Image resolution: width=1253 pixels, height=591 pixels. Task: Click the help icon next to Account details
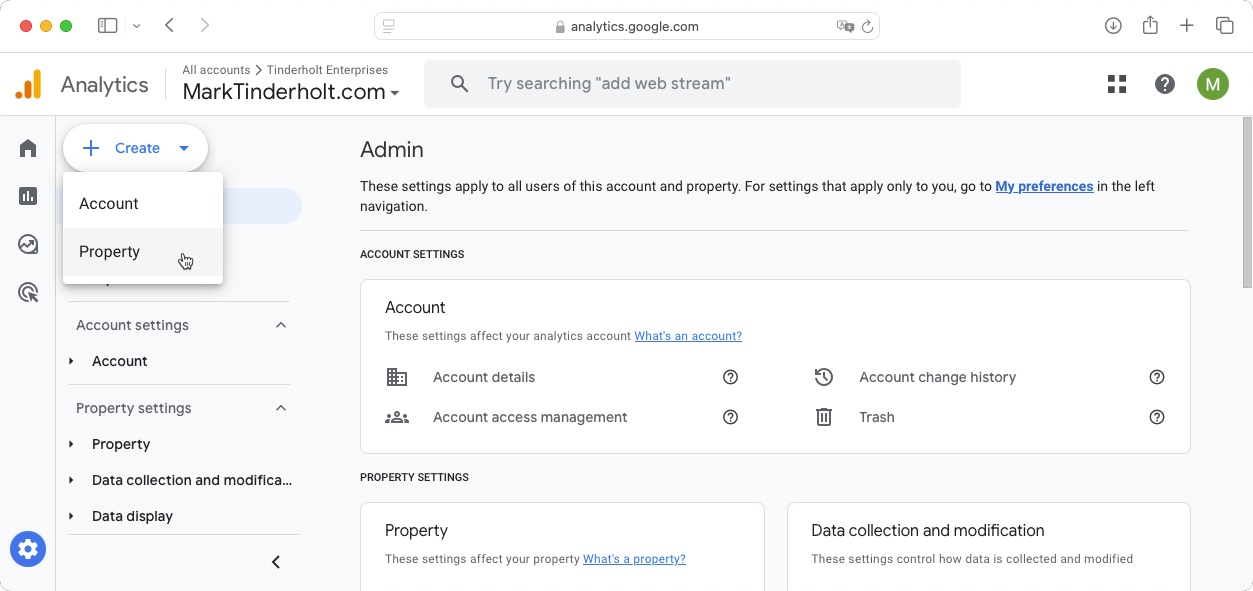pyautogui.click(x=730, y=377)
